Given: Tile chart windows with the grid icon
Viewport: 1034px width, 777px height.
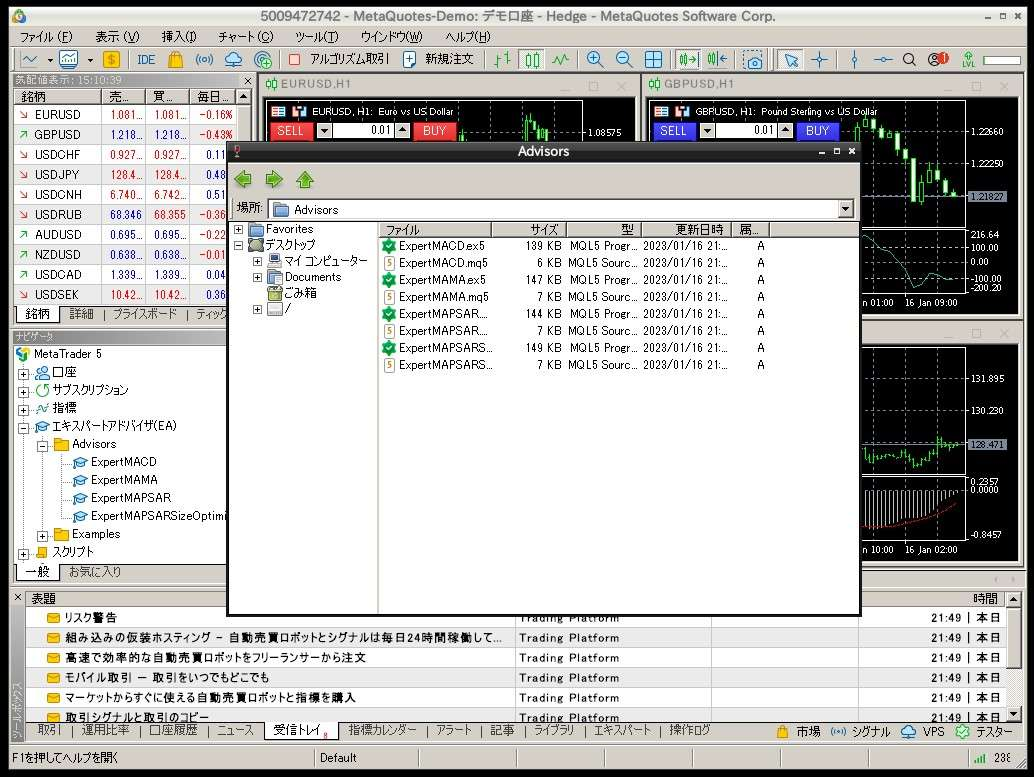Looking at the screenshot, I should [x=654, y=59].
